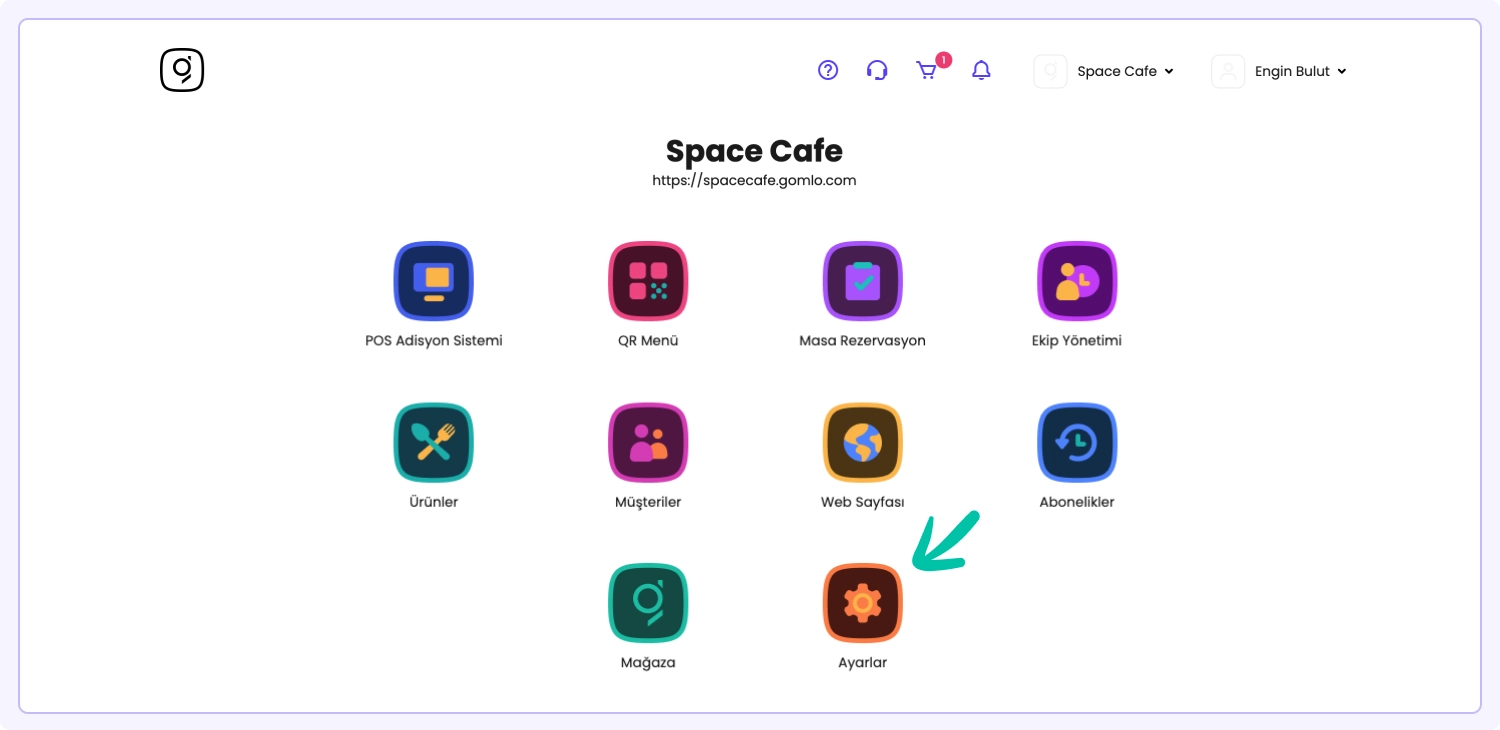Open the POS Adisyon Sistemi app icon

[433, 281]
